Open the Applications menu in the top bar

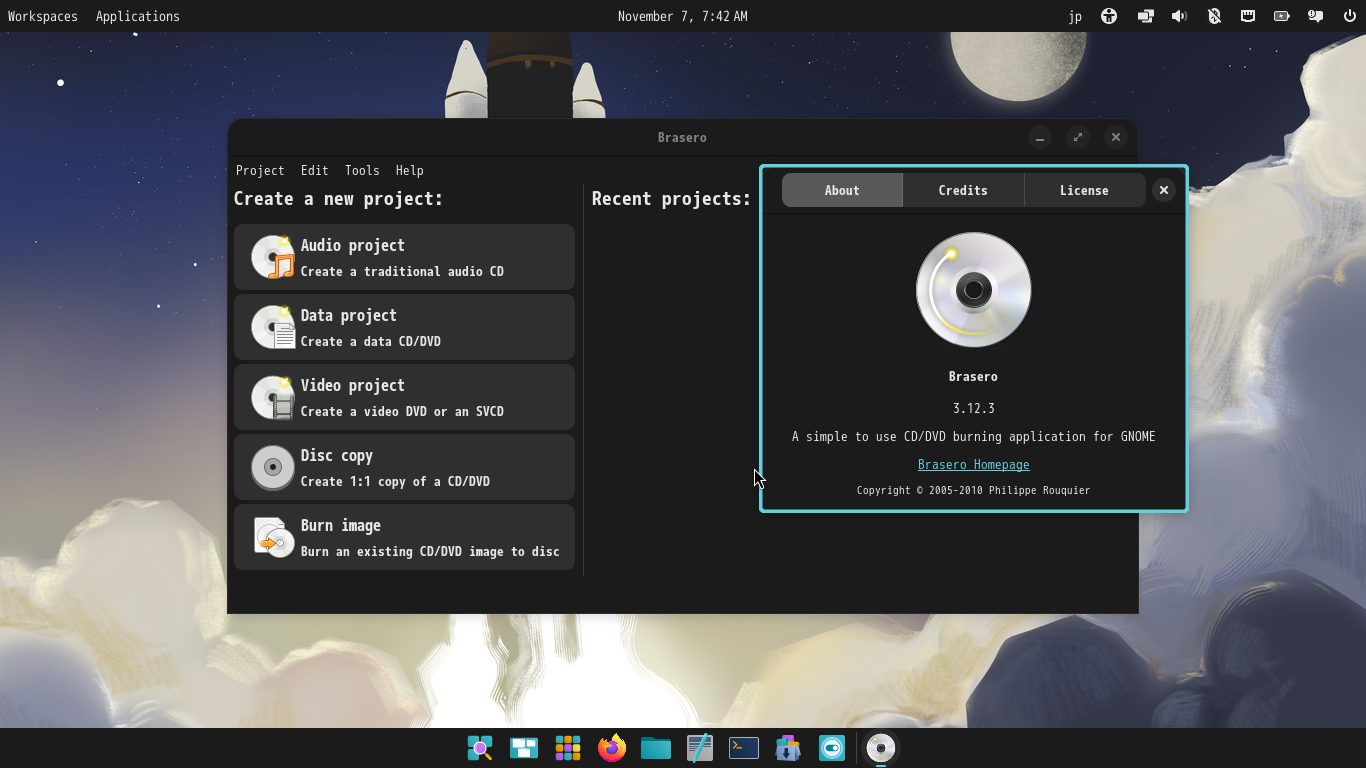pyautogui.click(x=137, y=16)
